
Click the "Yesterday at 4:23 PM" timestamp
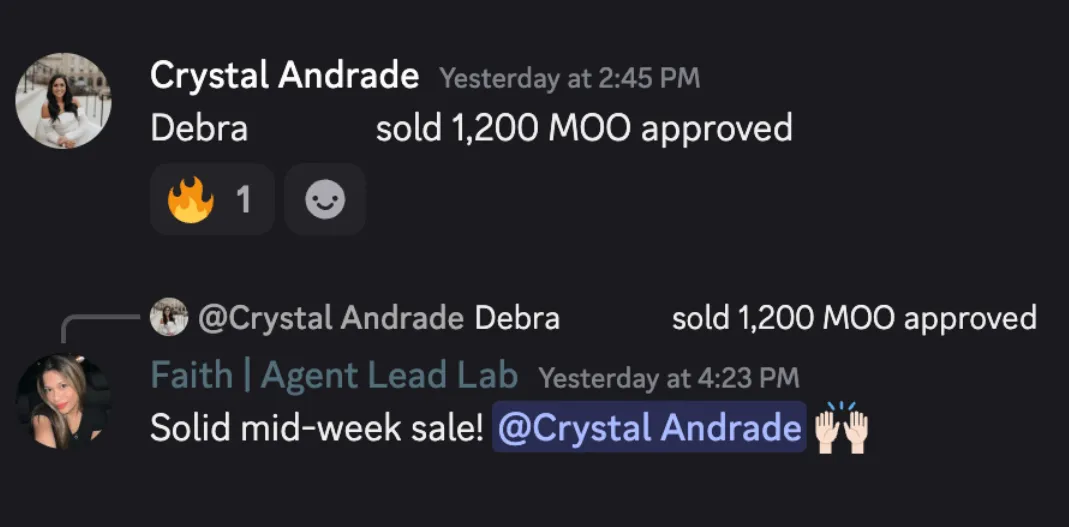[x=668, y=378]
